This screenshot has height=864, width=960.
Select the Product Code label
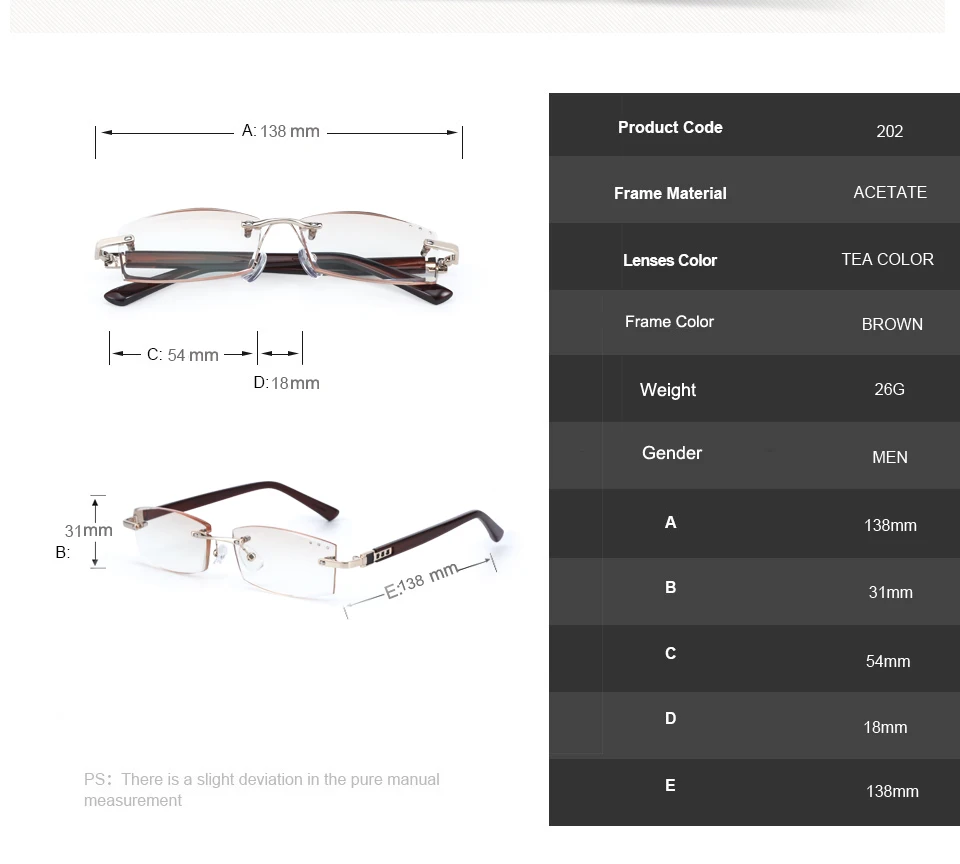670,127
